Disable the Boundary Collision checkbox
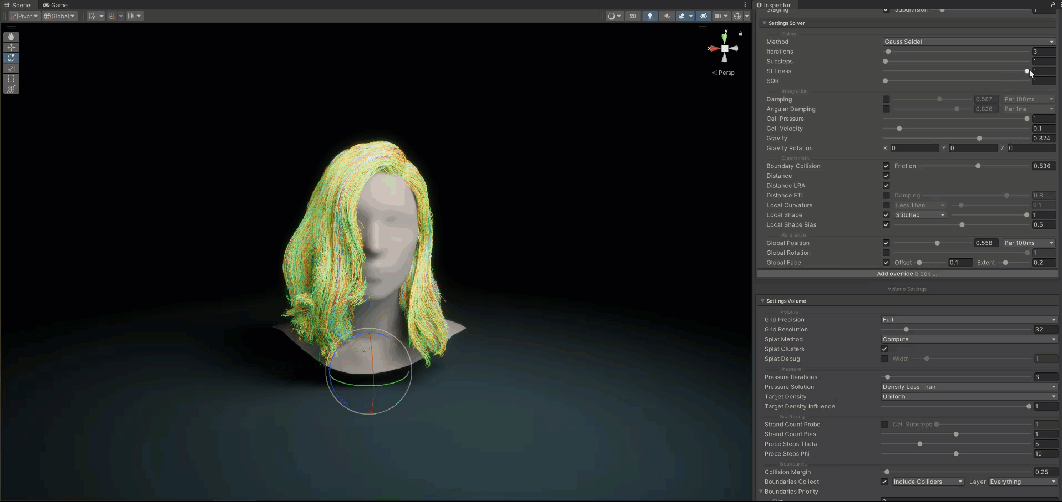 pyautogui.click(x=886, y=166)
